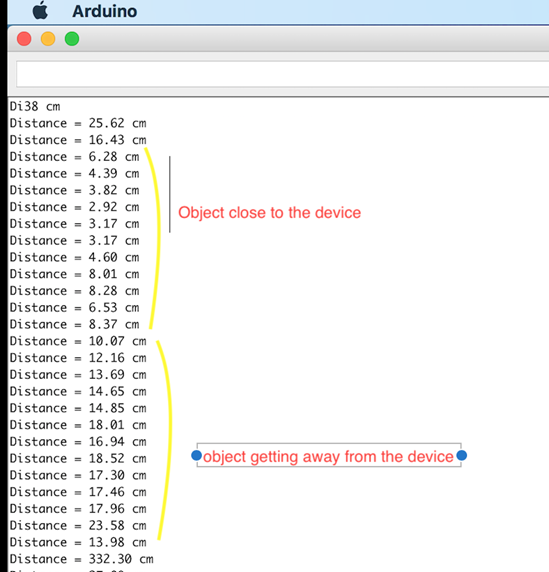
Task: Open the Apple menu
Action: click(40, 10)
